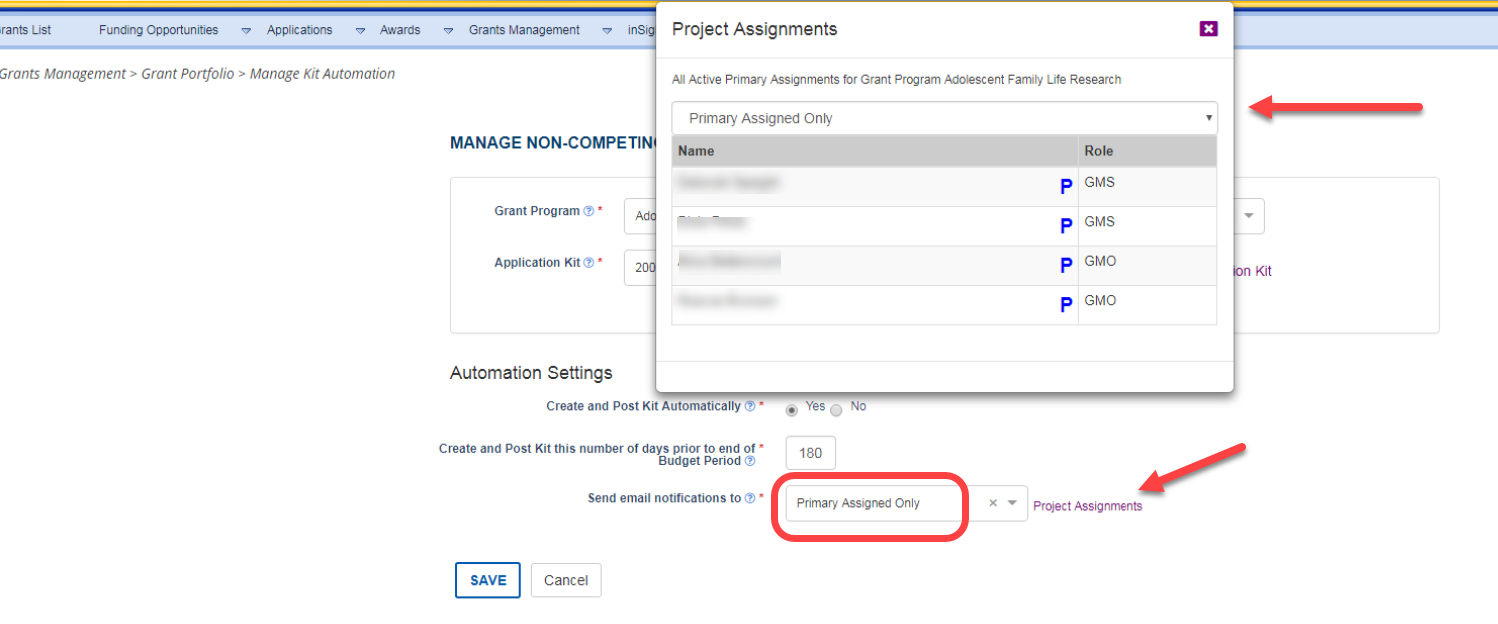Select No for Create and Post Kit Automatically

837,409
